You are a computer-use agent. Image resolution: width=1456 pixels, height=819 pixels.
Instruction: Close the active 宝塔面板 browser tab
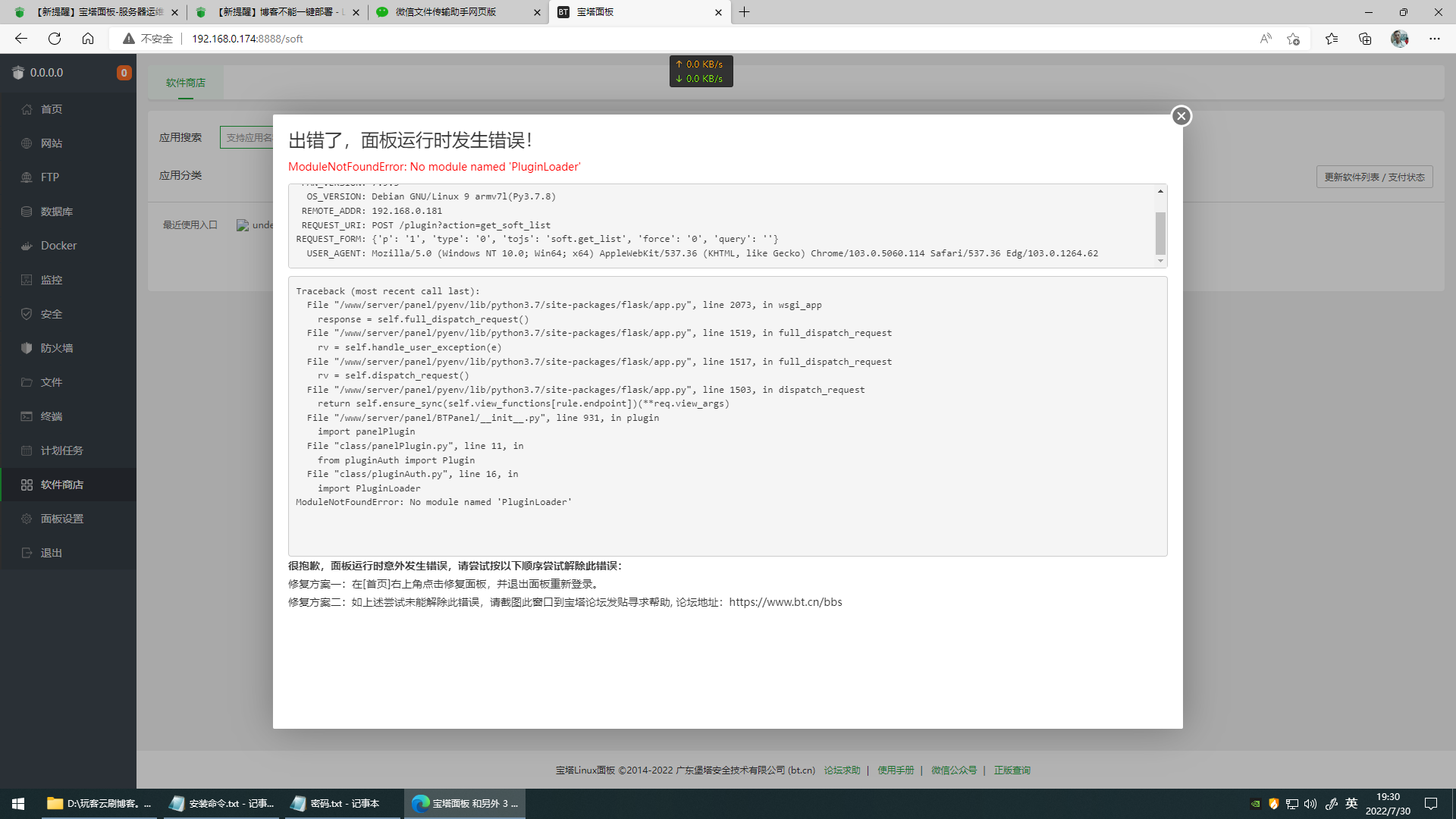pyautogui.click(x=718, y=12)
